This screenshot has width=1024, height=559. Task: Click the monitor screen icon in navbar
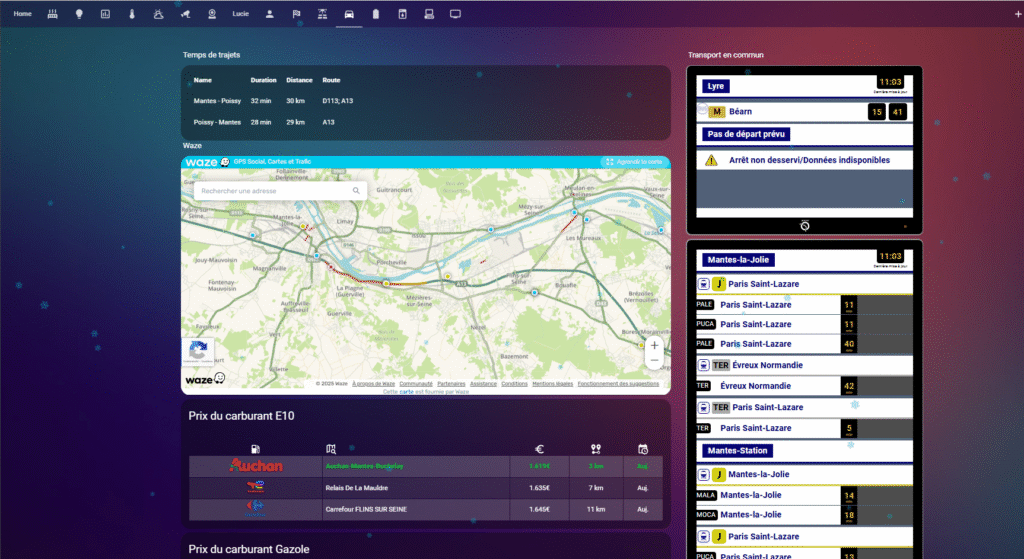[455, 14]
